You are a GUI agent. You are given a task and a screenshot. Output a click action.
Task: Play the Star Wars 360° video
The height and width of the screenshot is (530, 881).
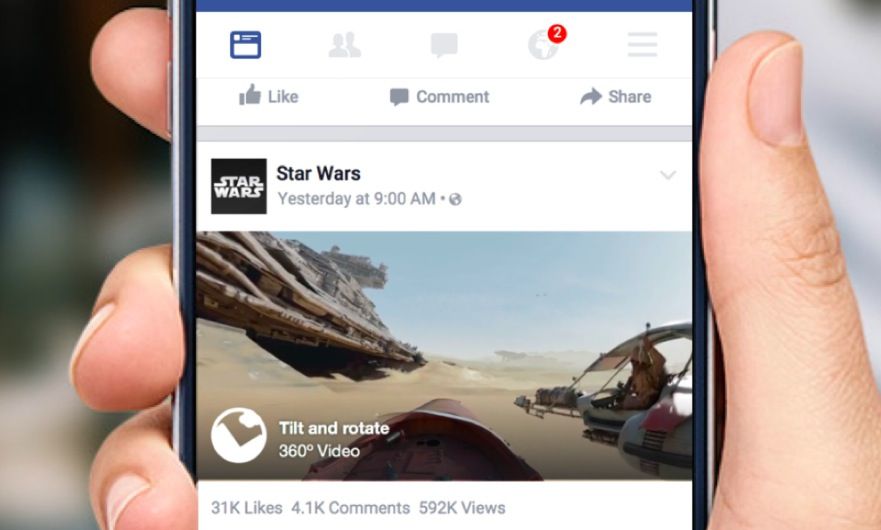[x=444, y=356]
